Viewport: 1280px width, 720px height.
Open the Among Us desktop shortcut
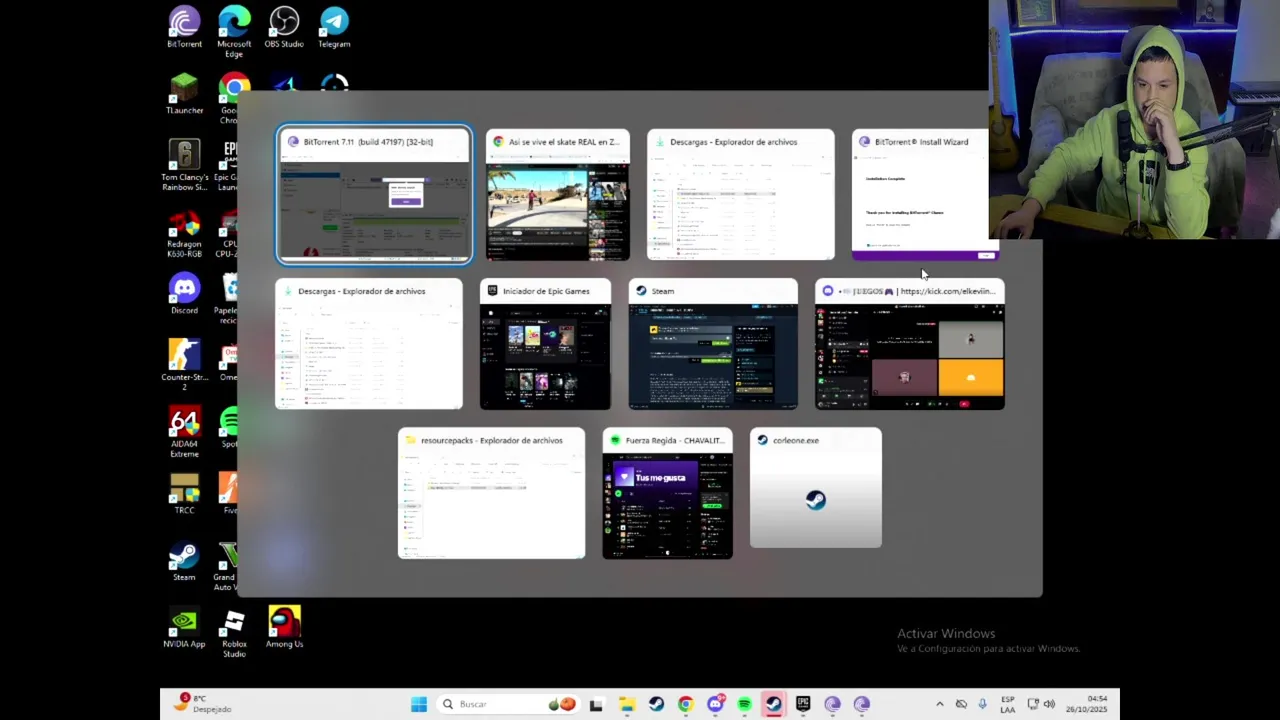click(x=284, y=628)
